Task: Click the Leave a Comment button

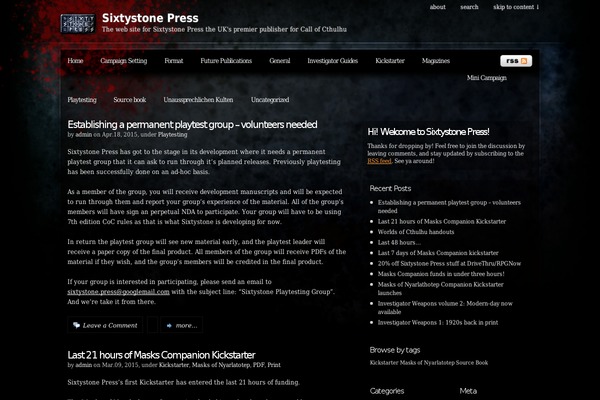Action: (105, 325)
